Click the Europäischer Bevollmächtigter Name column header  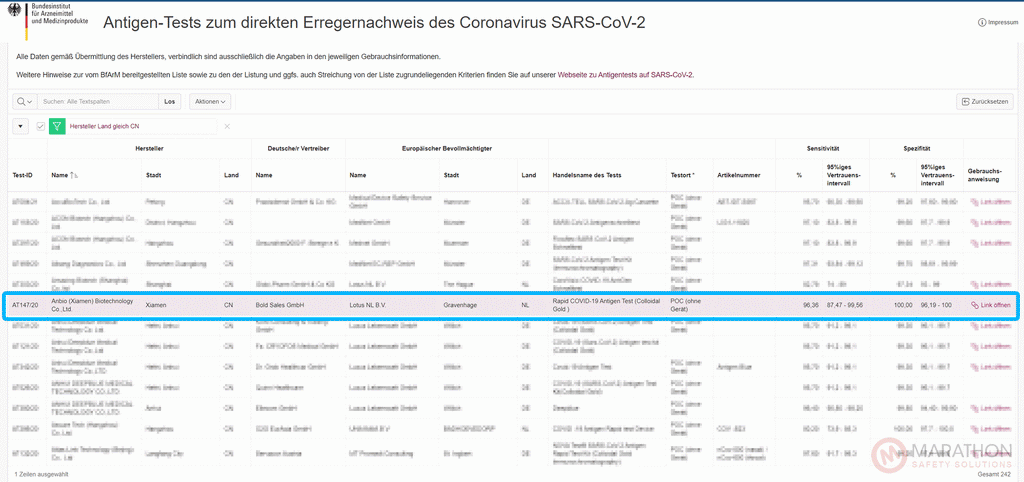coord(357,176)
